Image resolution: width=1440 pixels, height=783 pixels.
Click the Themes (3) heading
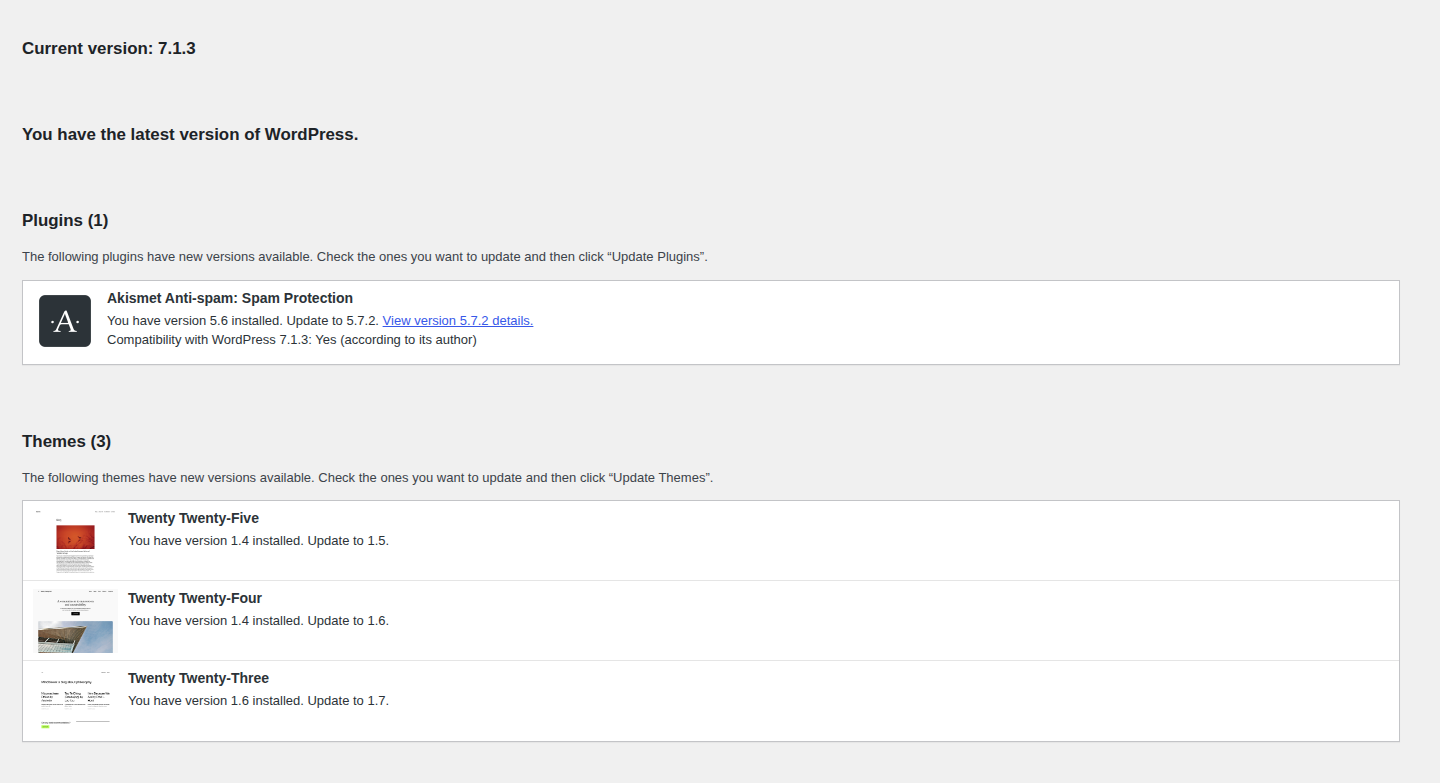pos(67,441)
